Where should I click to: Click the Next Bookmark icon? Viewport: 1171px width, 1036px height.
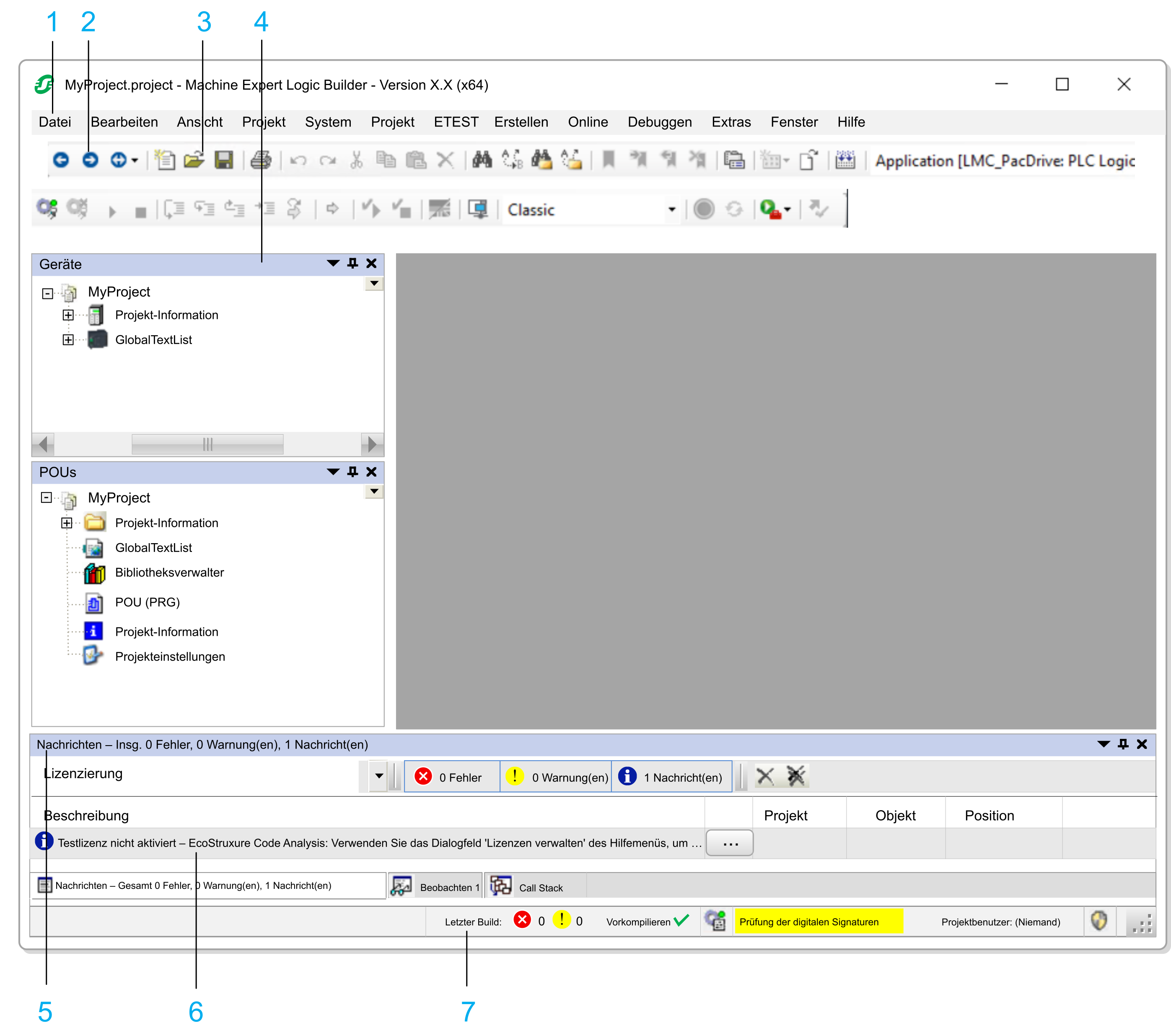pyautogui.click(x=638, y=160)
